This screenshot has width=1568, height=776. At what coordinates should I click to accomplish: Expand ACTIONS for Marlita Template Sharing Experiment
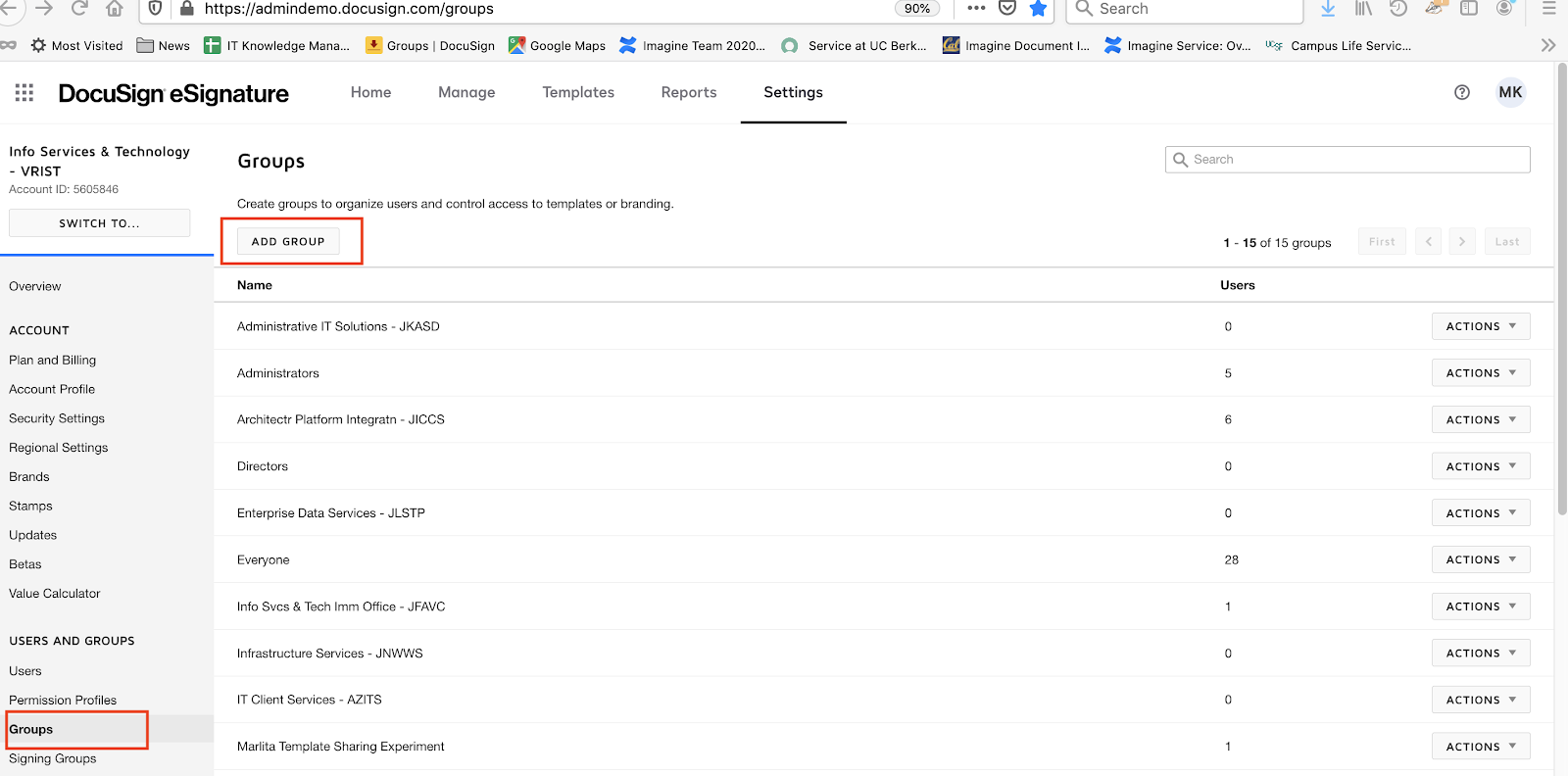pyautogui.click(x=1481, y=747)
